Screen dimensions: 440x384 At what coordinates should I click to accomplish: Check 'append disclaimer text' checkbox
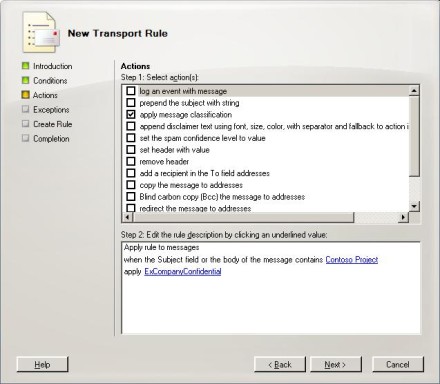131,126
